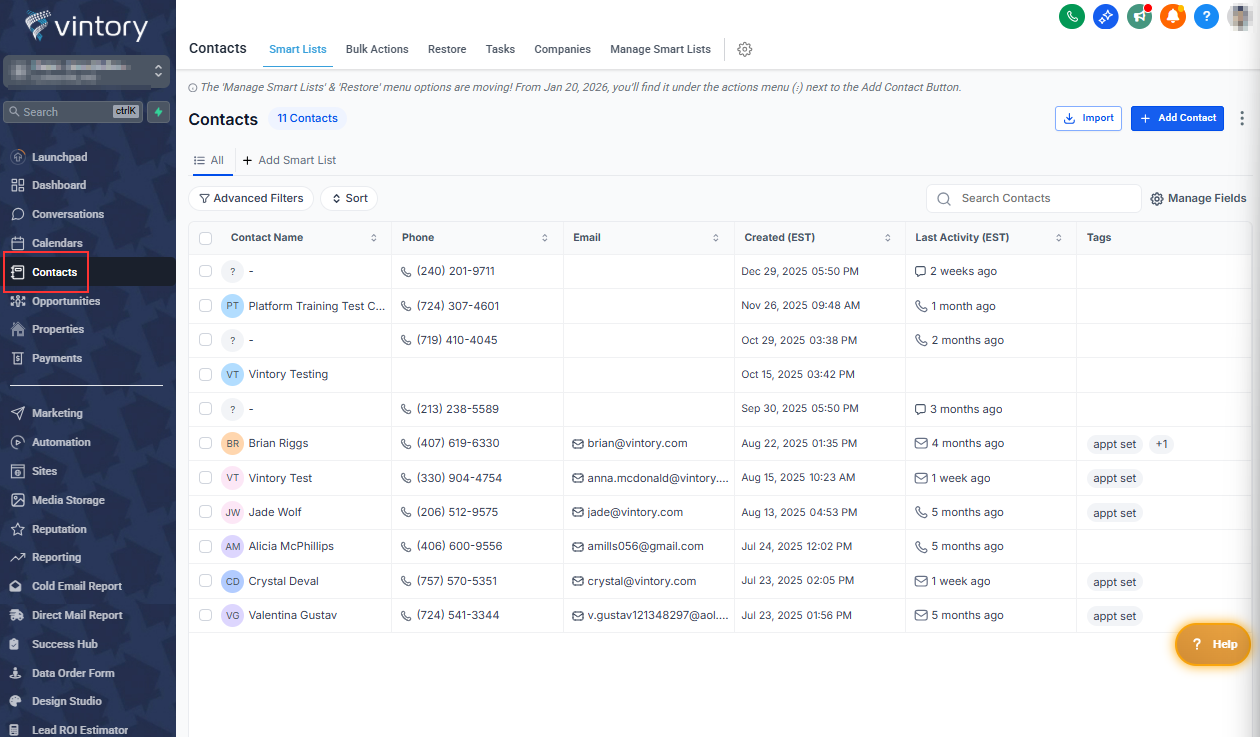Tick the select-all checkbox in table header
Image resolution: width=1260 pixels, height=737 pixels.
[x=206, y=238]
